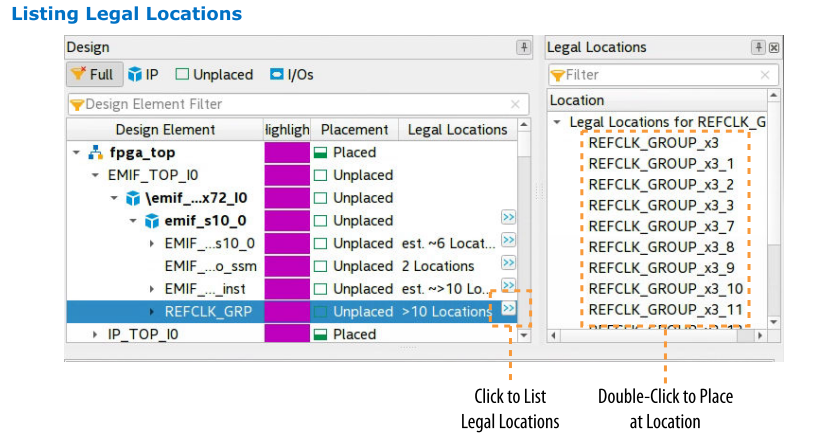Click the Placement column header
This screenshot has width=817, height=448.
pyautogui.click(x=354, y=129)
